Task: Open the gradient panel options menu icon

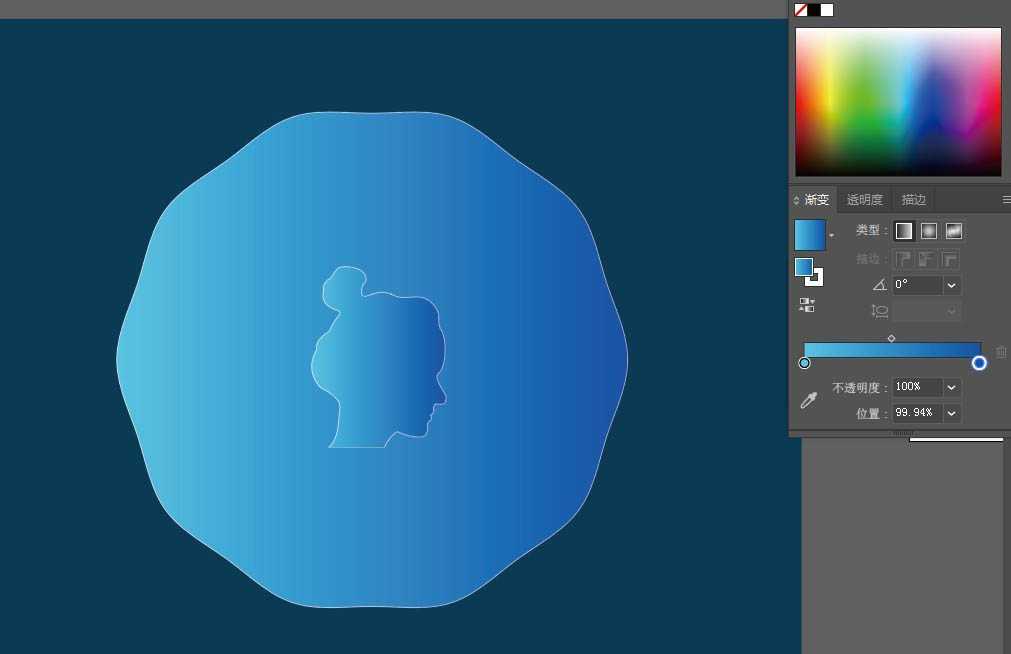Action: (x=1006, y=200)
